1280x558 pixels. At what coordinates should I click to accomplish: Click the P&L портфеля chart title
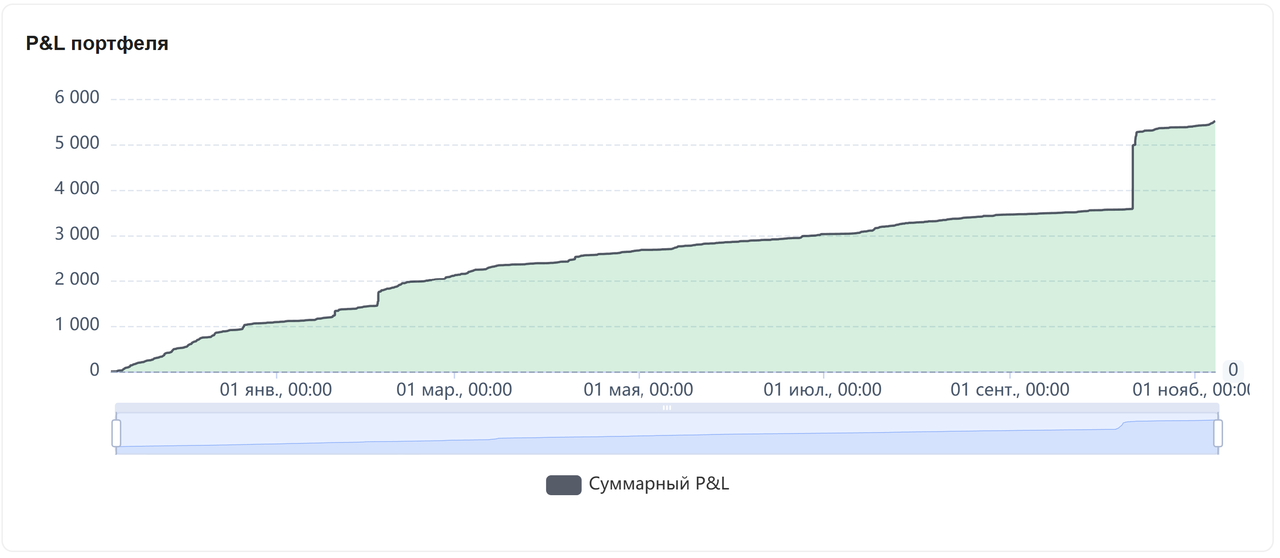(x=97, y=44)
